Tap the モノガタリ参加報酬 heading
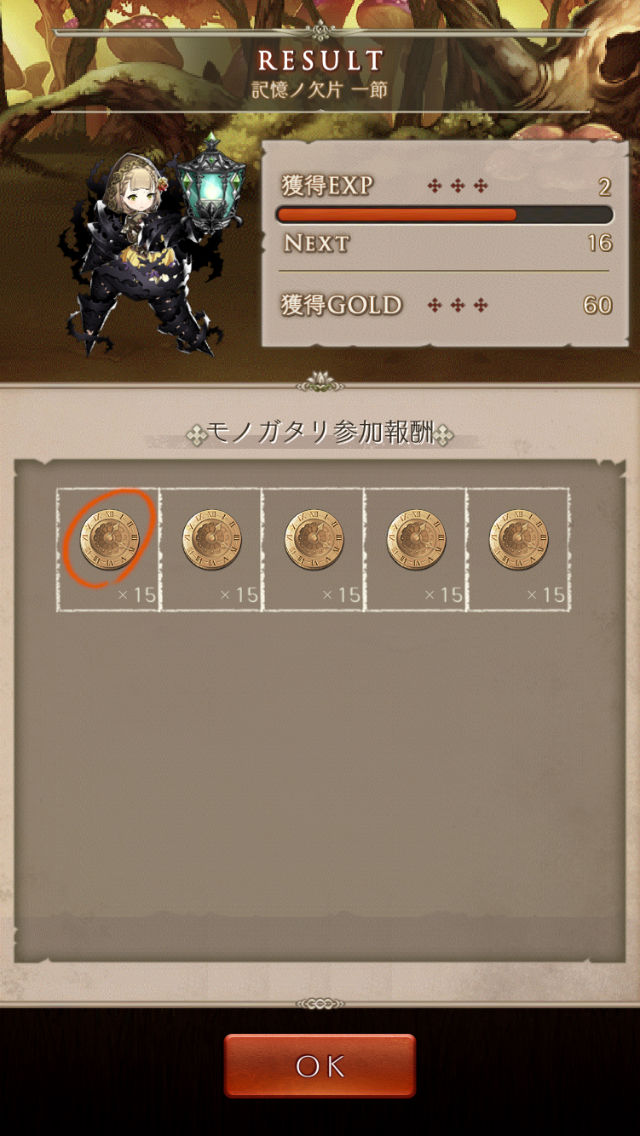This screenshot has height=1136, width=640. [320, 434]
